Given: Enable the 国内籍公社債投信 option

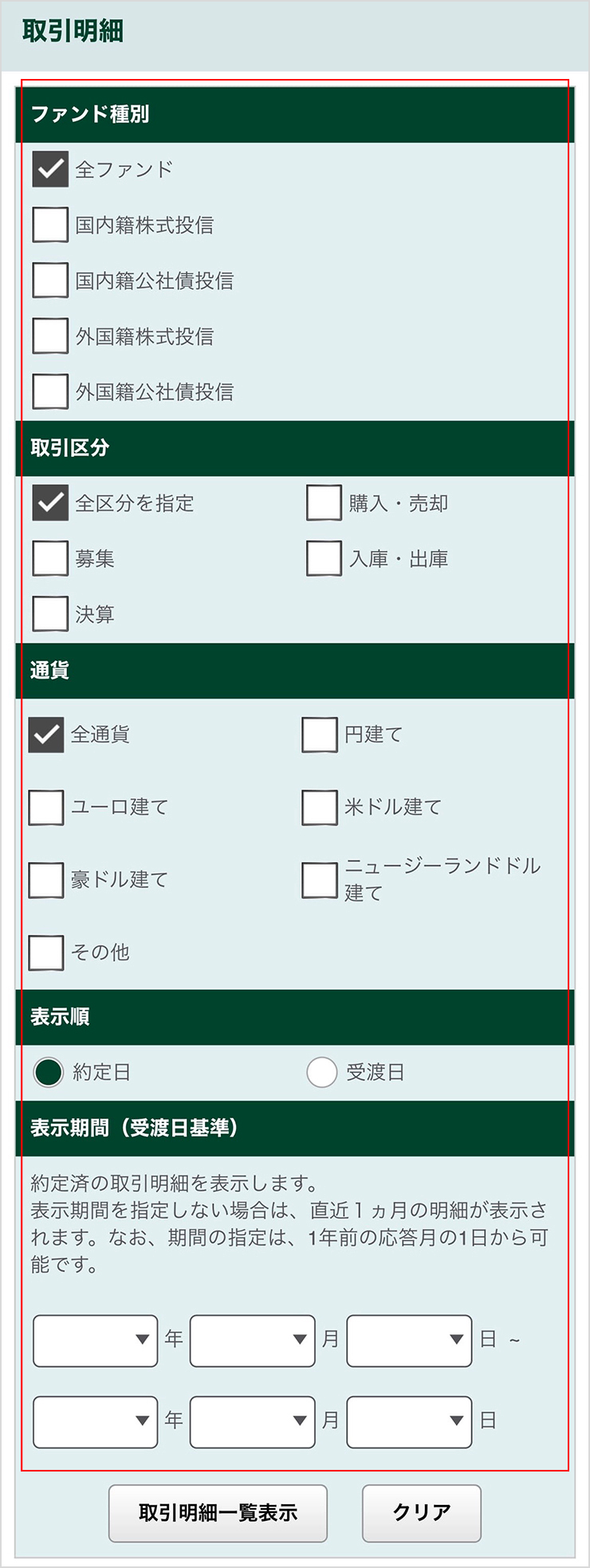Looking at the screenshot, I should (49, 281).
